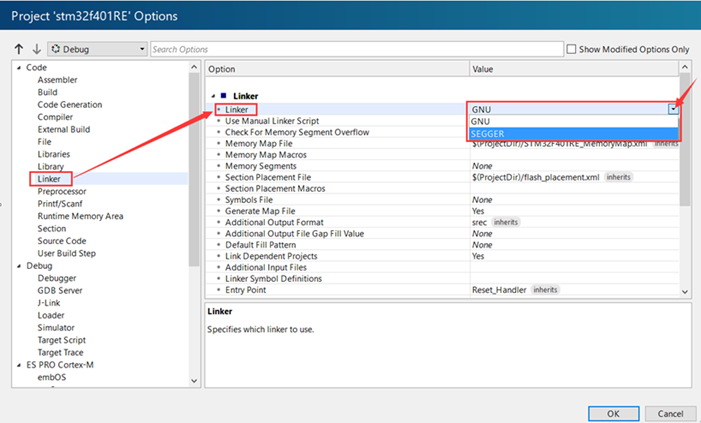Select Additional Output File Gap Fill Value
This screenshot has height=423, width=701.
click(294, 233)
